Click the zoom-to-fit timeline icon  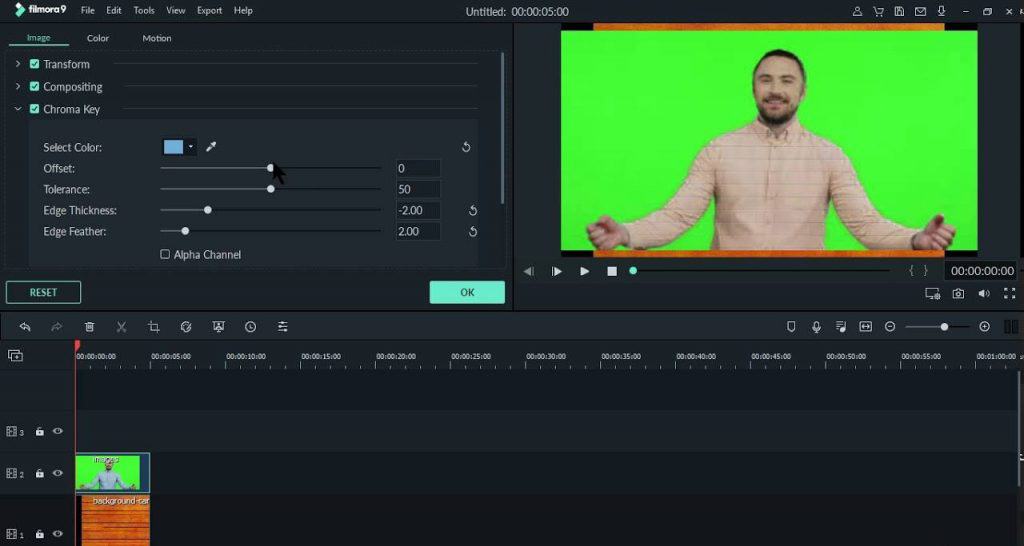coord(865,327)
